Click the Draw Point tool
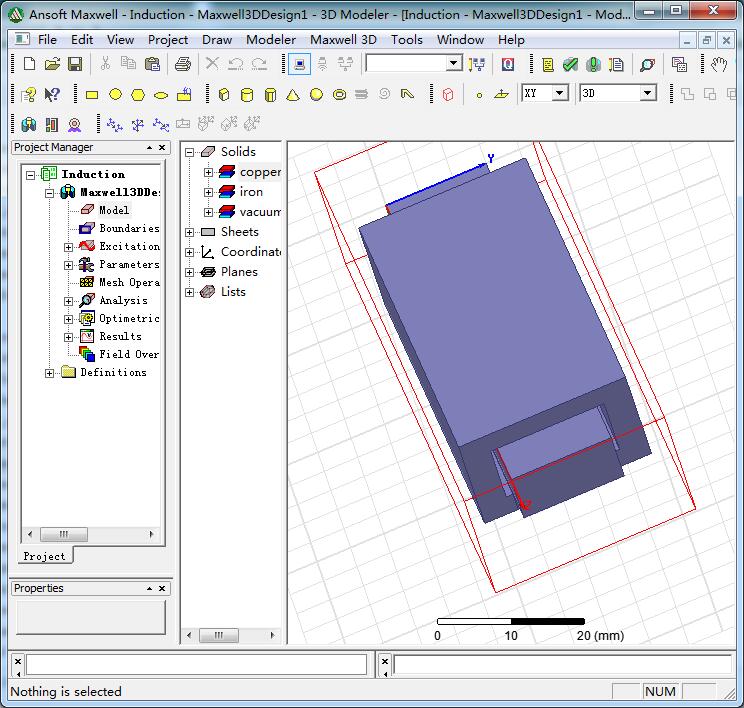 tap(479, 95)
